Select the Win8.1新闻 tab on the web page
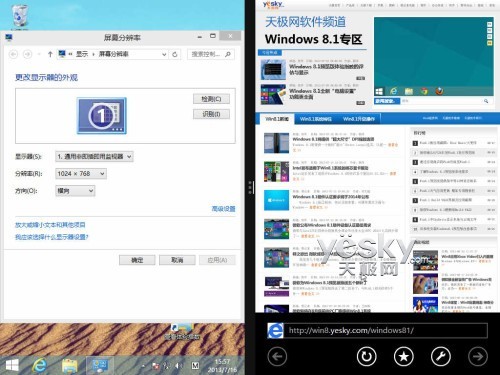Viewport: 500px width, 375px height. pyautogui.click(x=277, y=119)
